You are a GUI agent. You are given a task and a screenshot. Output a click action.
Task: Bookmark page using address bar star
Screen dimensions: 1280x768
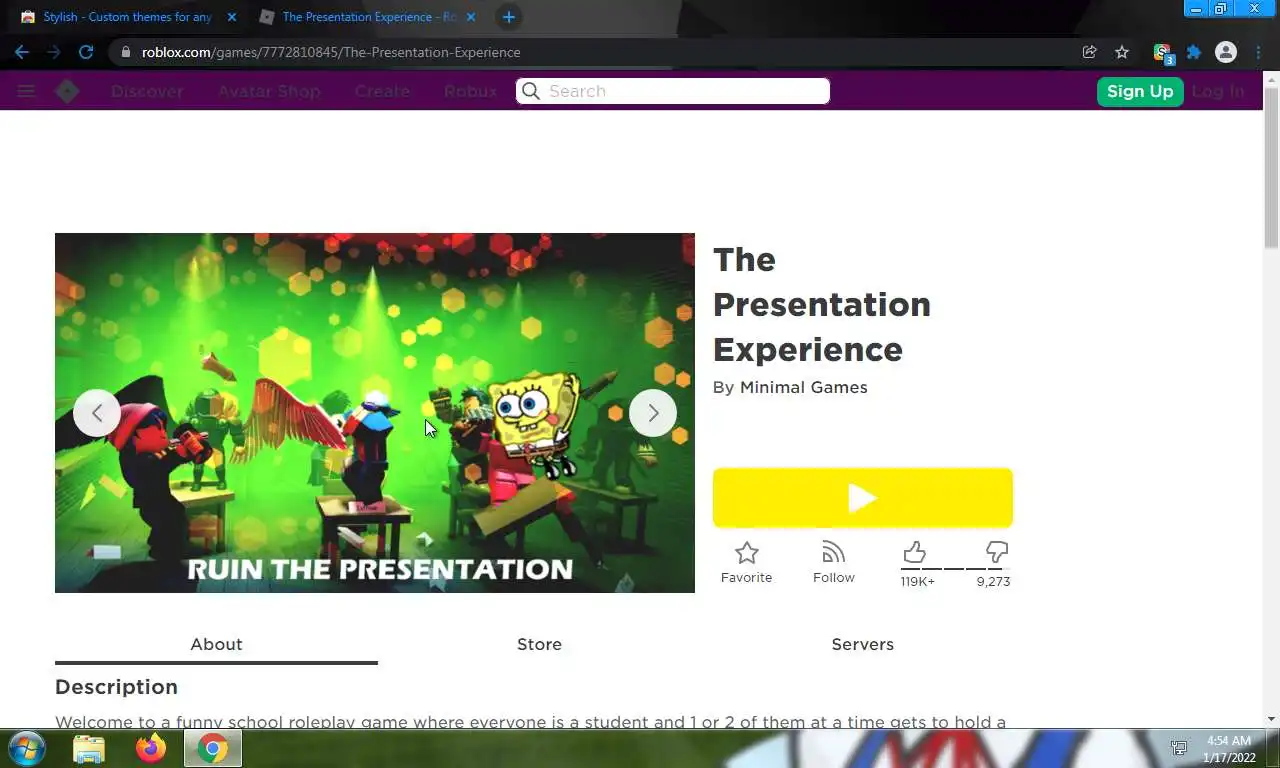[x=1122, y=52]
